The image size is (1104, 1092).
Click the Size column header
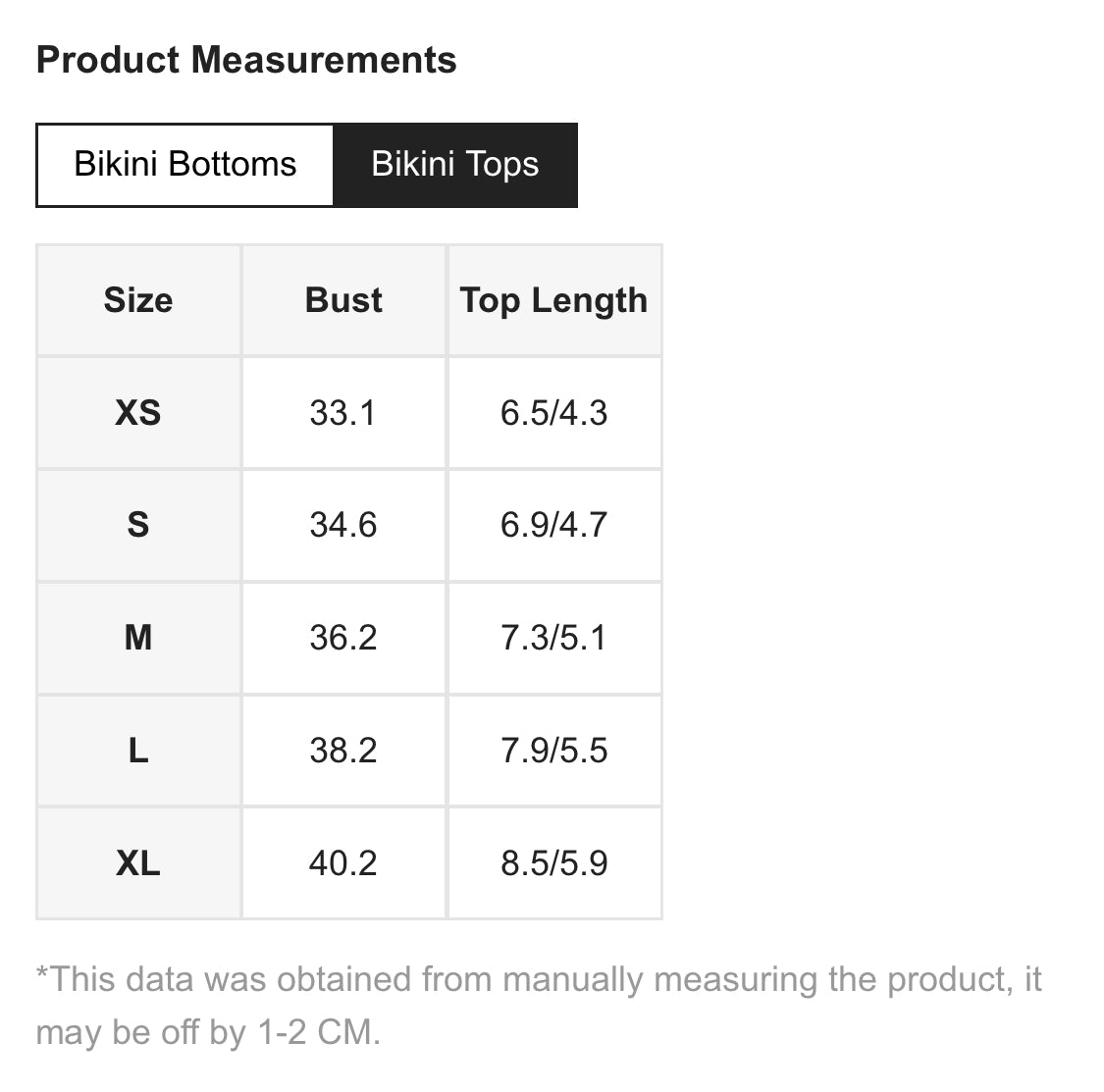pyautogui.click(x=138, y=300)
